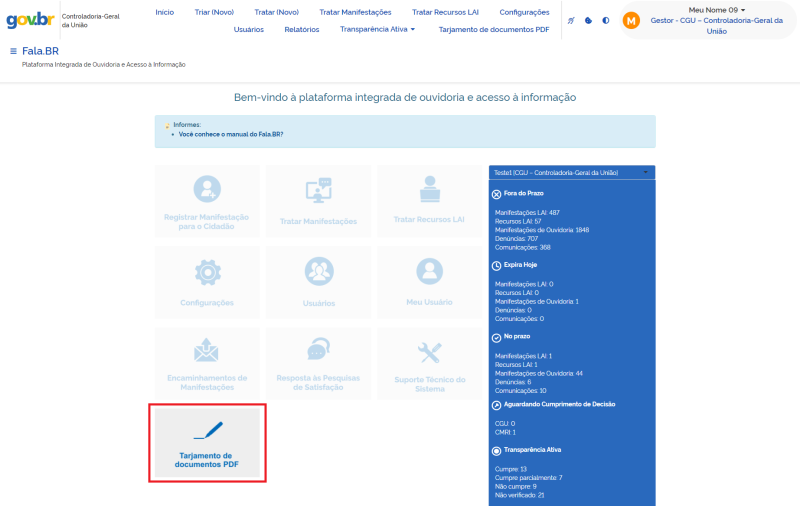Viewport: 800px width, 506px height.
Task: Click the No prazo checkmark icon
Action: click(496, 338)
